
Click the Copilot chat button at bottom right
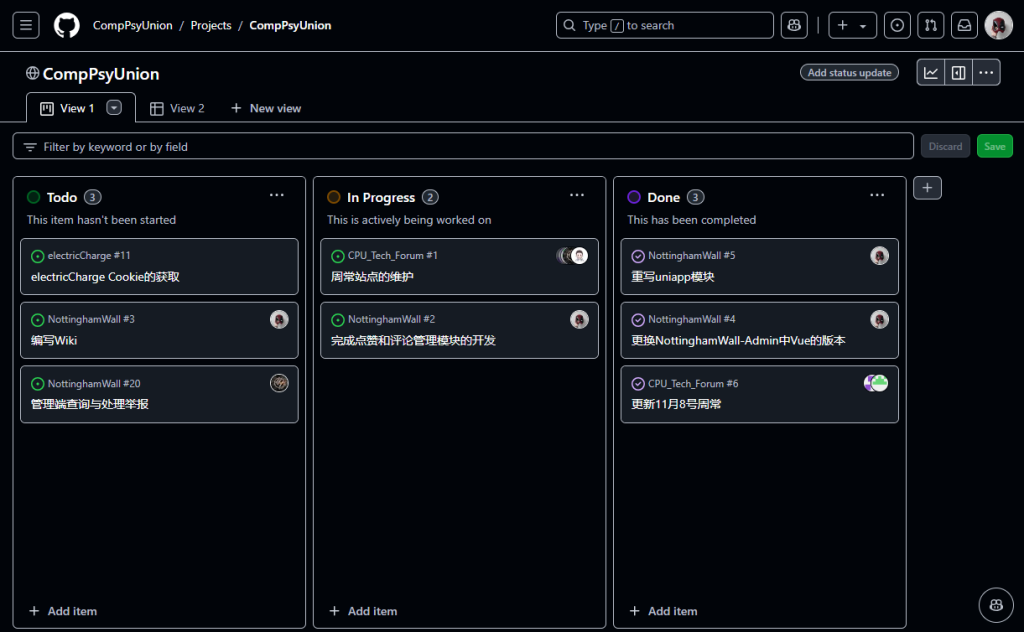[x=996, y=604]
